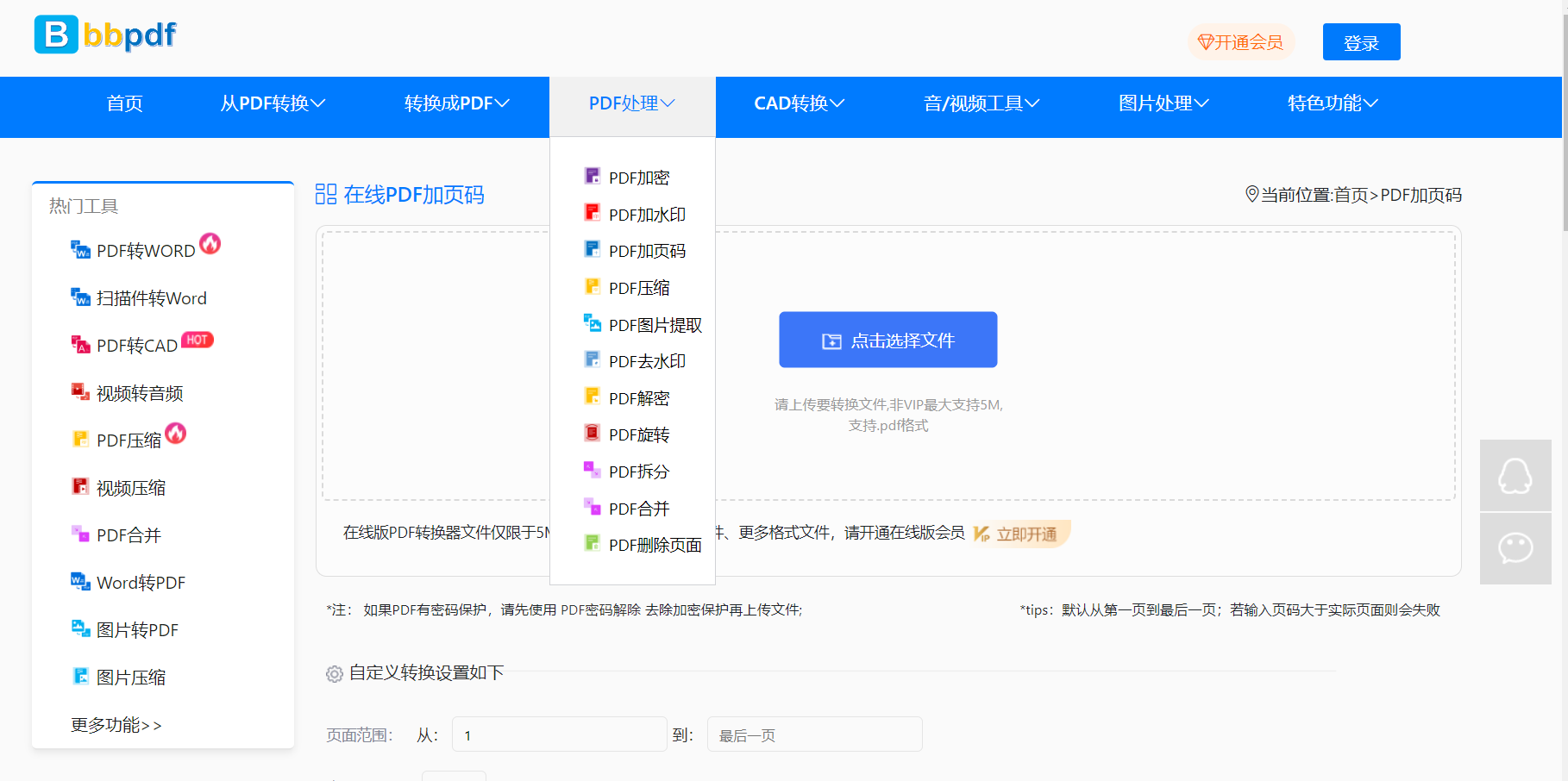The height and width of the screenshot is (781, 1568).
Task: Click the 从 page number input field
Action: (x=559, y=734)
